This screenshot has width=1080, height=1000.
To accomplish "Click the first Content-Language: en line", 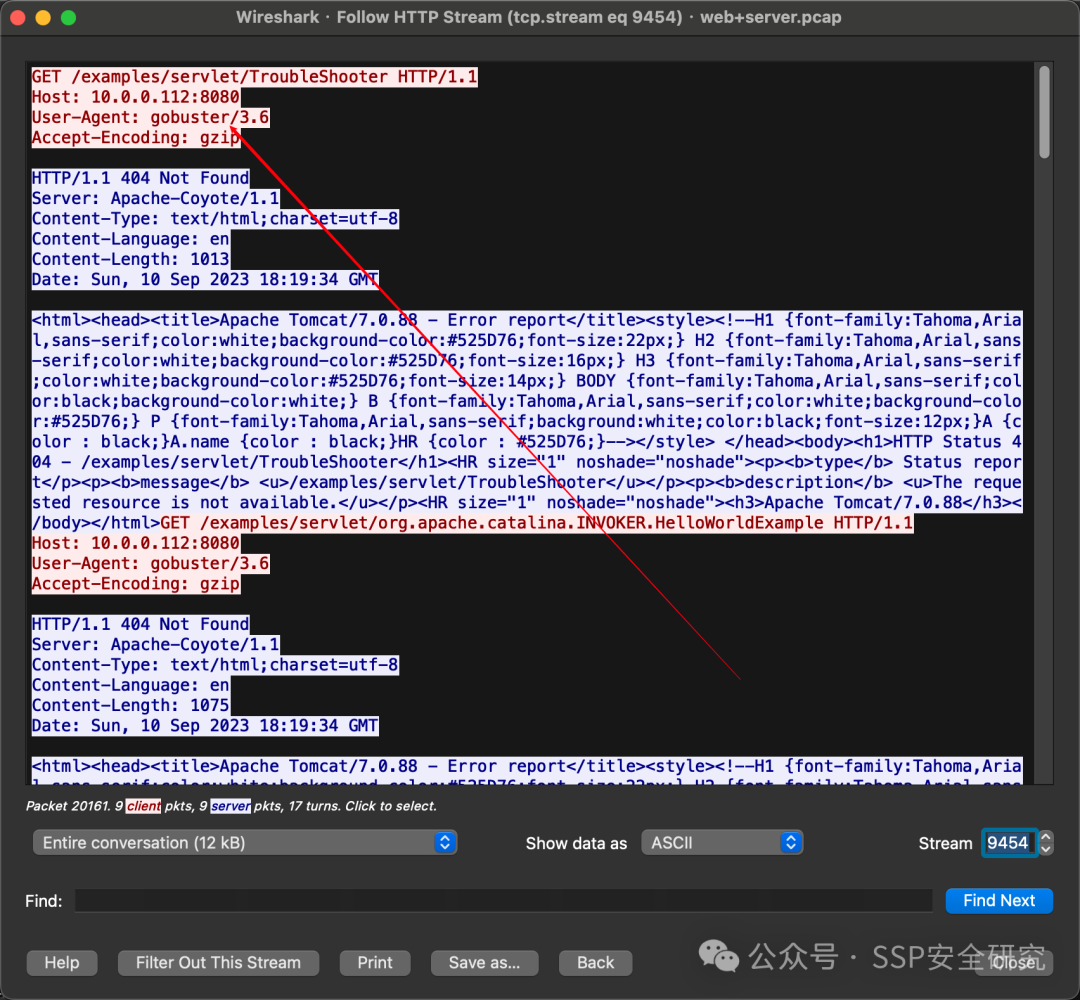I will coord(131,239).
